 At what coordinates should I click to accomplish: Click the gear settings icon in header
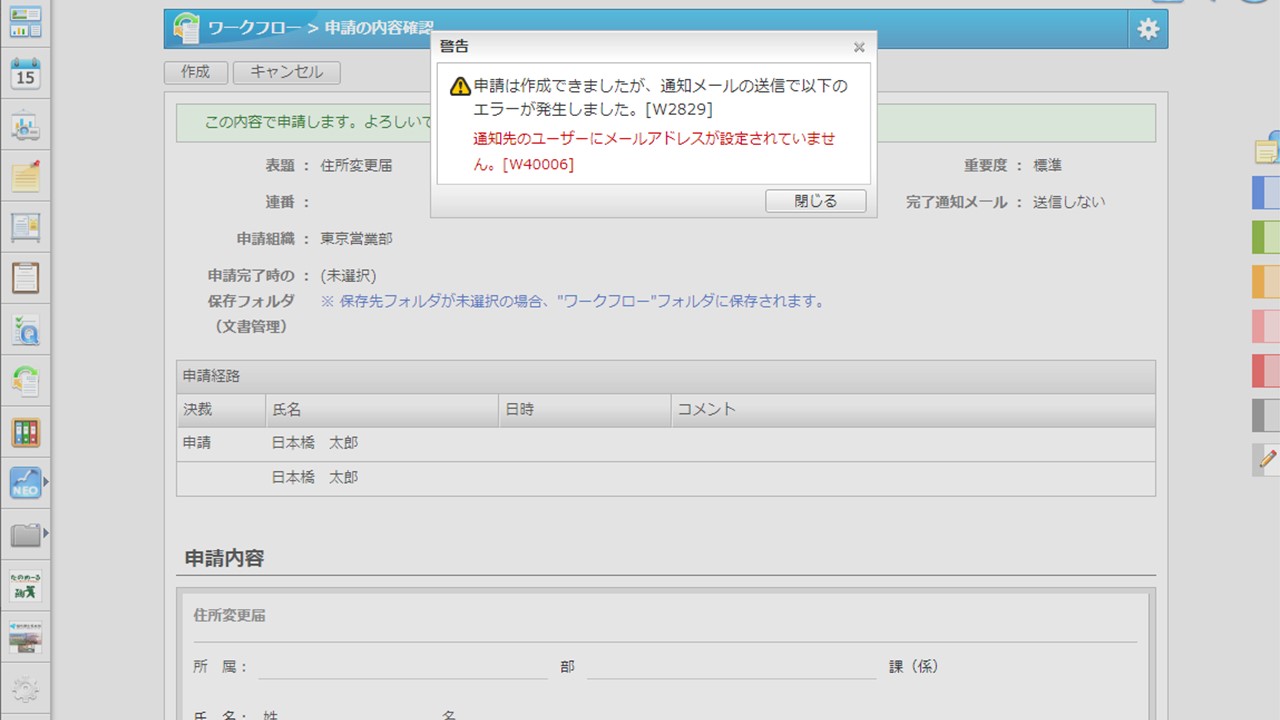coord(1147,29)
